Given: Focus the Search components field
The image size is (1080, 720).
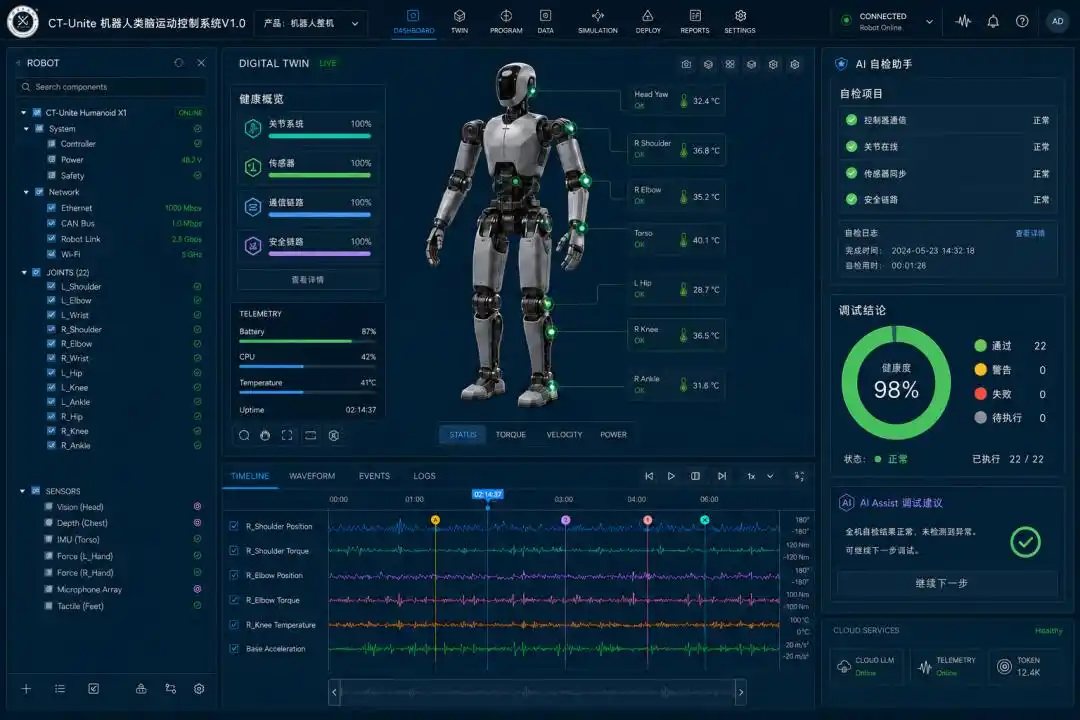Looking at the screenshot, I should 111,87.
